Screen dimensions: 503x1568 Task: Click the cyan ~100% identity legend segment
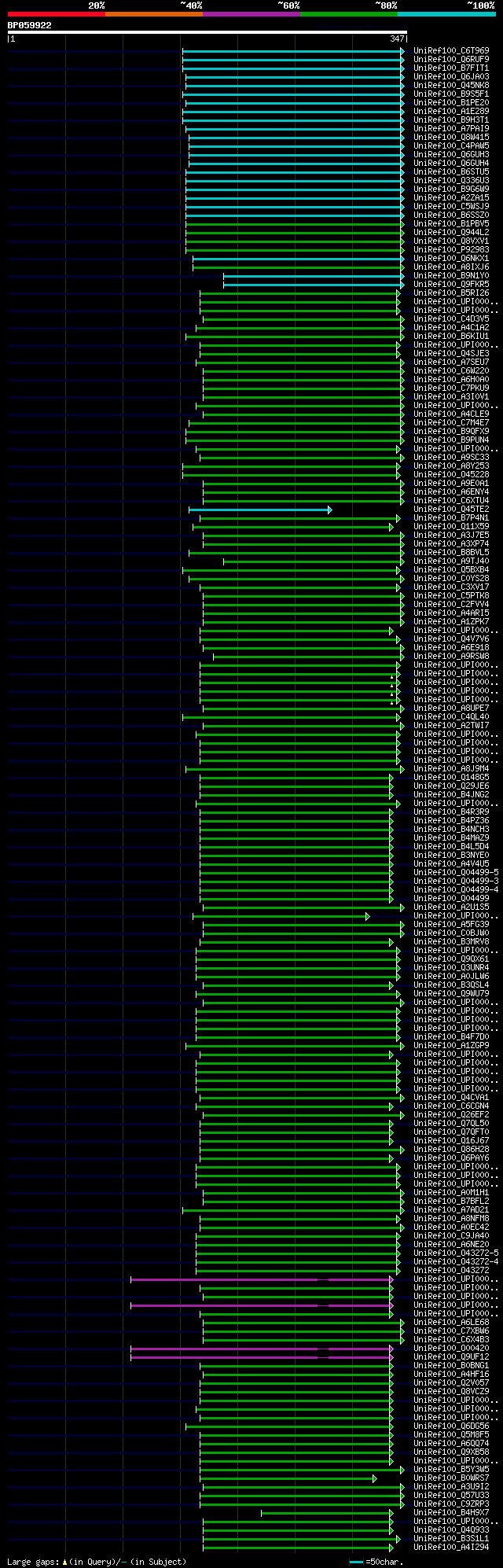click(446, 14)
